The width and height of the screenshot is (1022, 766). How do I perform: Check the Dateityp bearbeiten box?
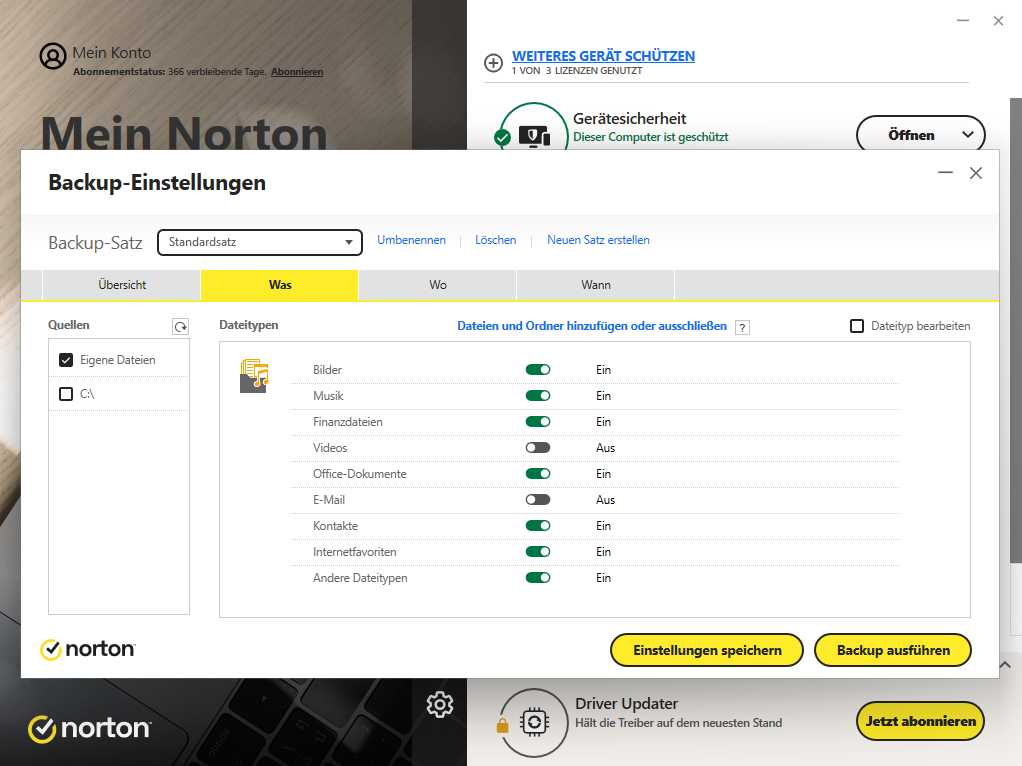click(x=856, y=326)
